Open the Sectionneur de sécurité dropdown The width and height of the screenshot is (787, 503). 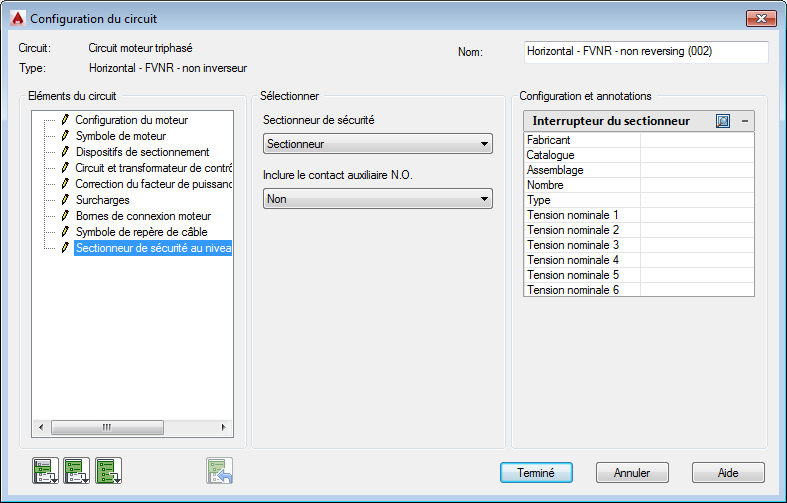[x=378, y=144]
